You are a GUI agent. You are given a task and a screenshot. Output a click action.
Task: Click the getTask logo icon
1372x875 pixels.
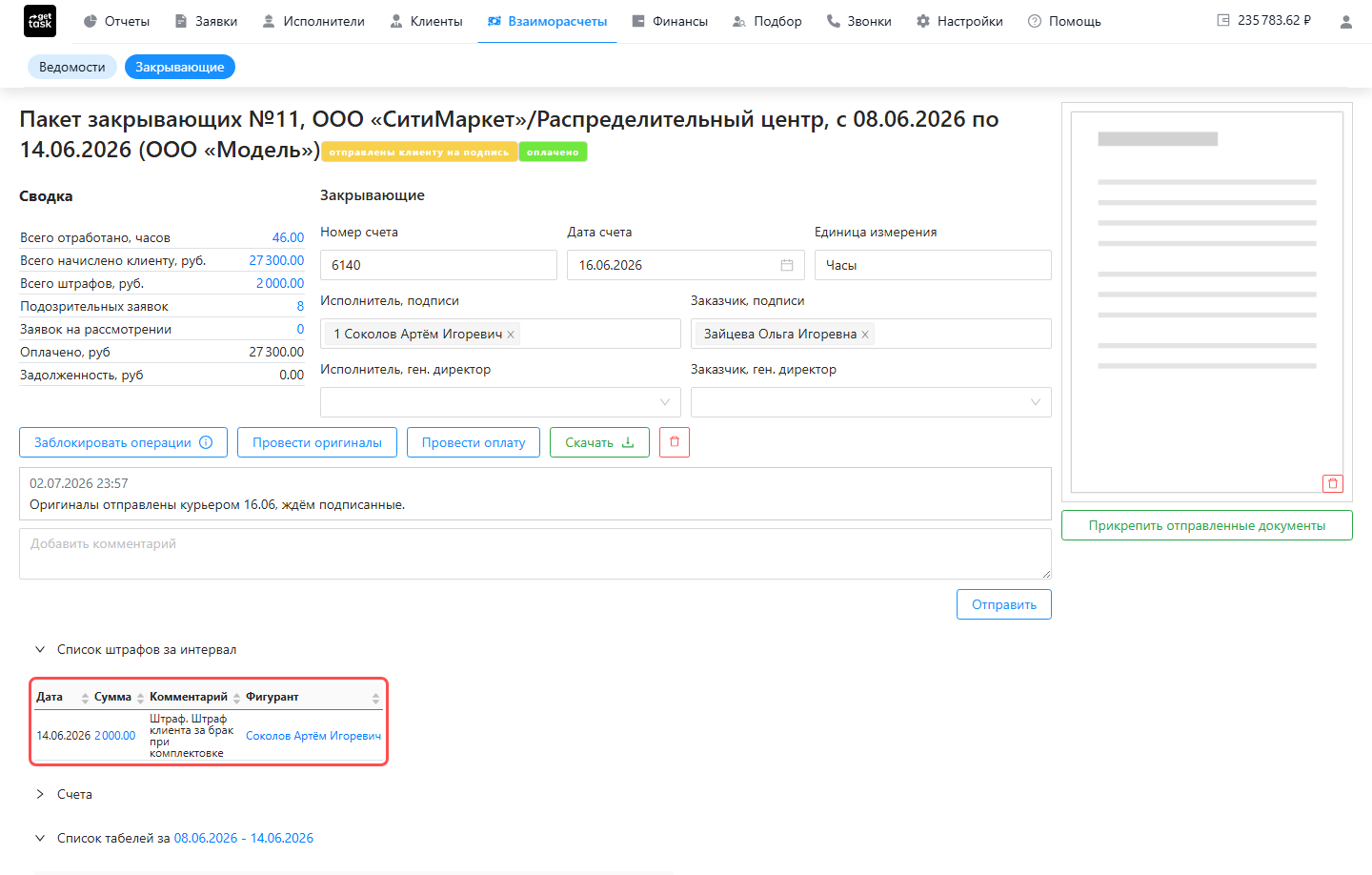[40, 21]
